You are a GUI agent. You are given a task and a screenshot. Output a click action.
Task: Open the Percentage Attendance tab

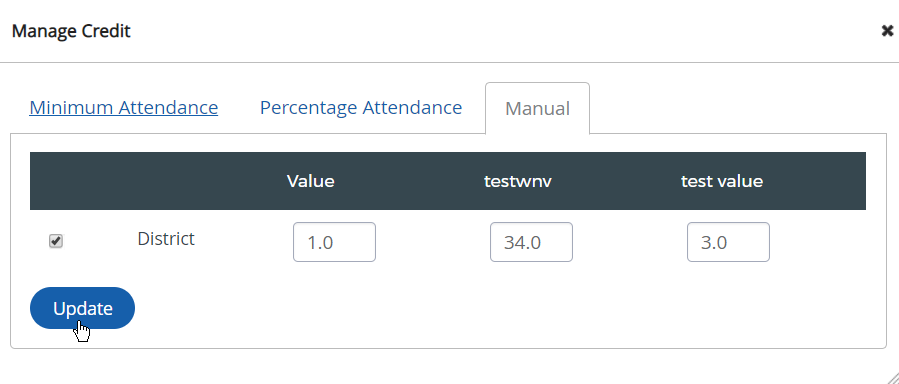tap(361, 108)
